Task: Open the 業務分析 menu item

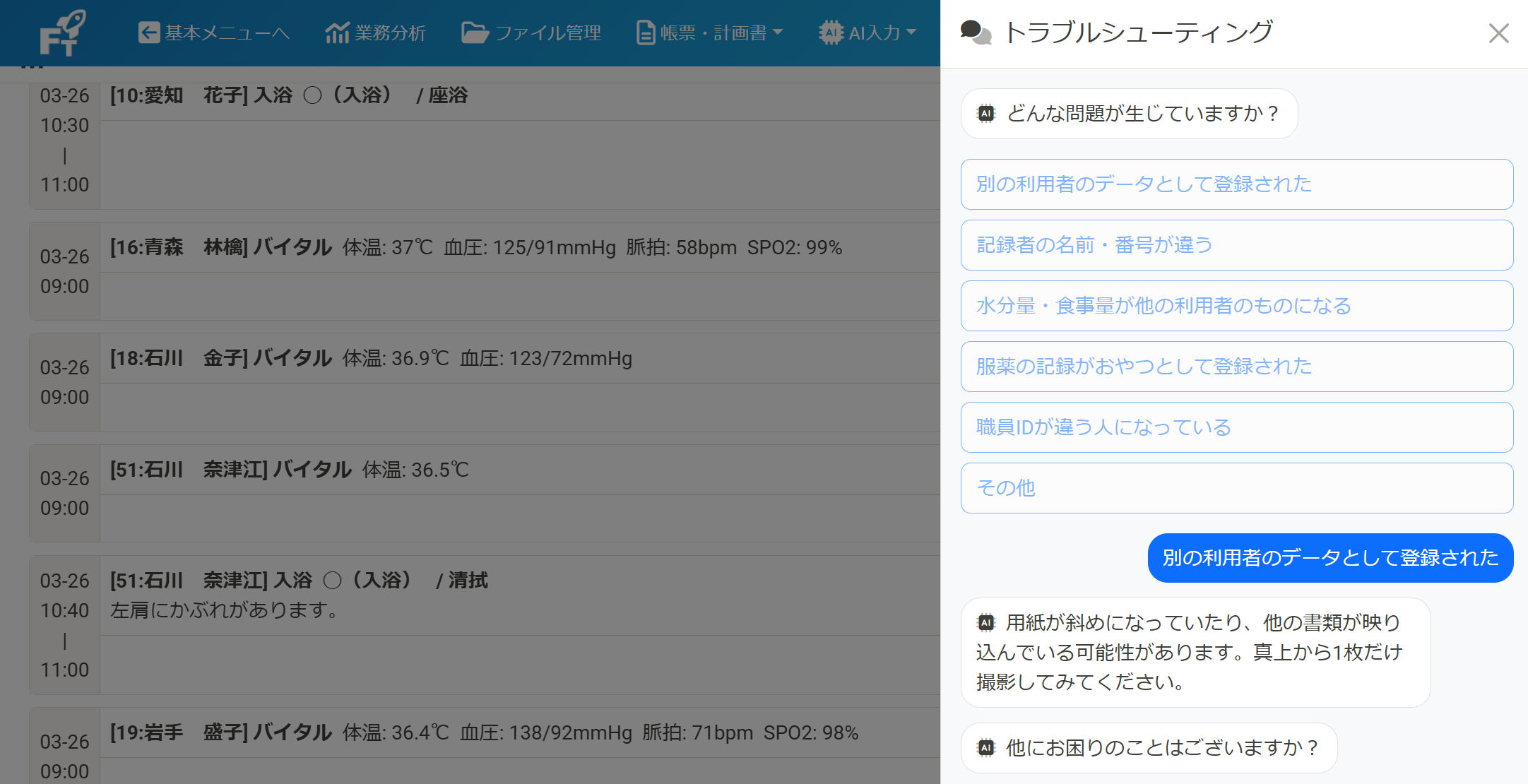Action: 375,31
